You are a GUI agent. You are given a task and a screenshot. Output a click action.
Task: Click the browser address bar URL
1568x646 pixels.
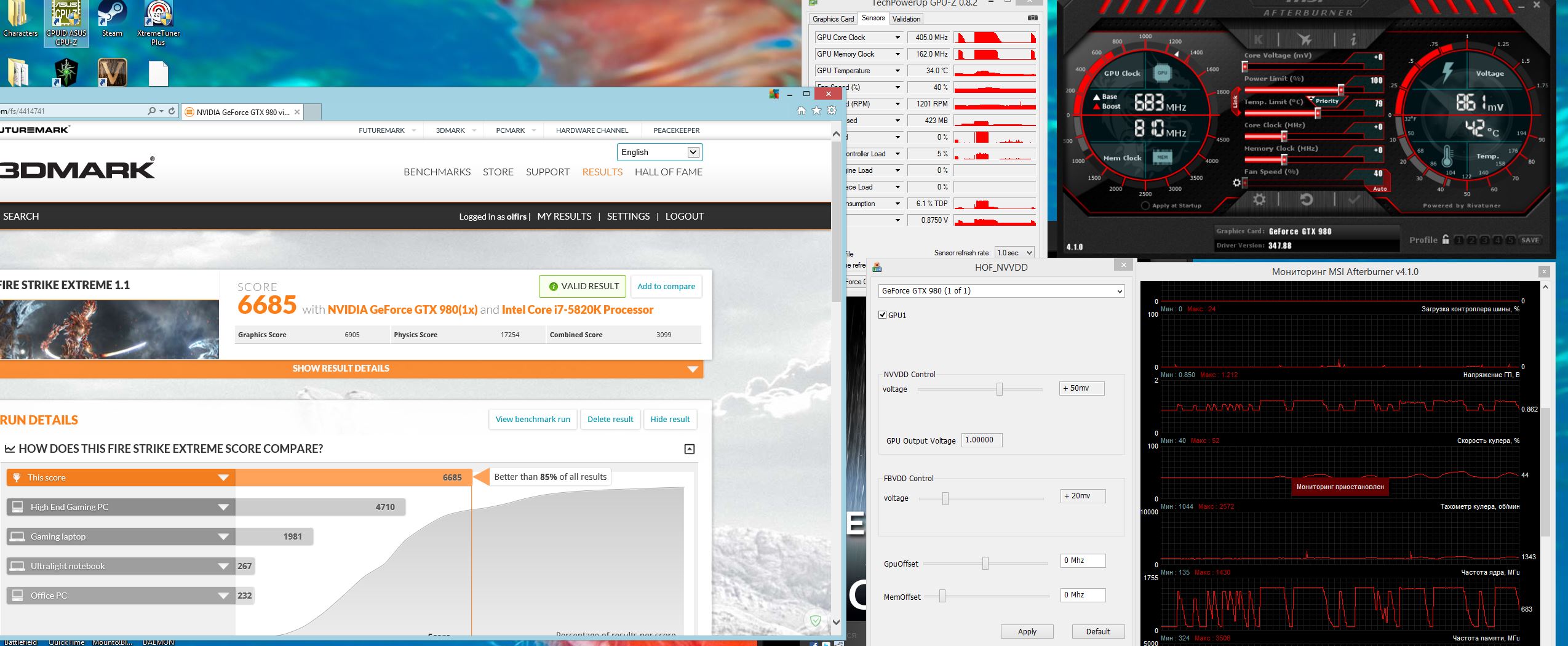click(72, 111)
